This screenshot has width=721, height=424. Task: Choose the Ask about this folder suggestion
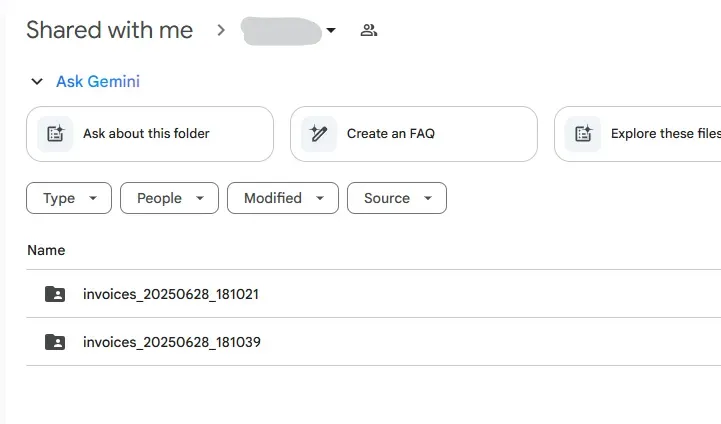point(146,134)
